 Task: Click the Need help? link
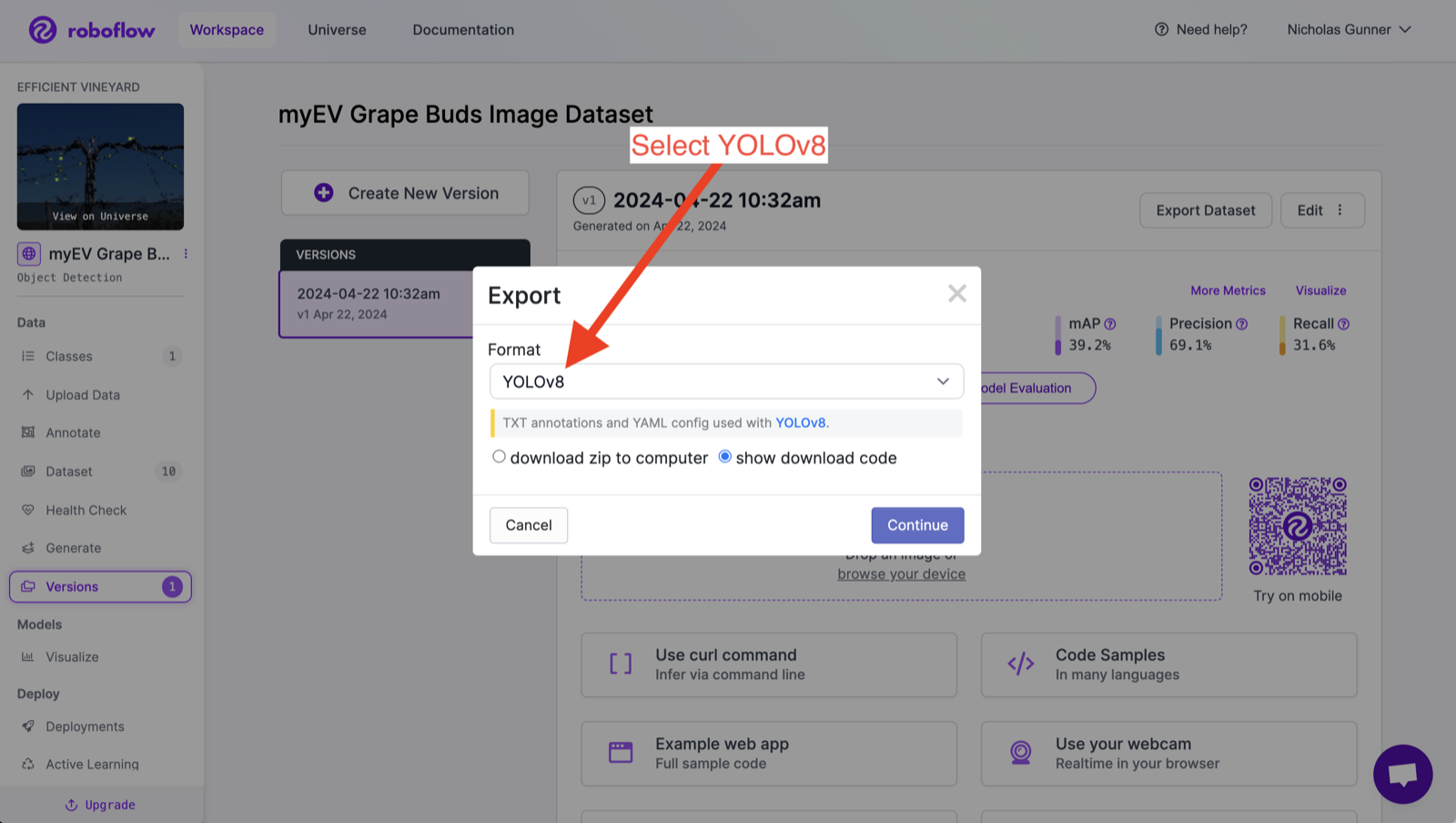click(1201, 29)
